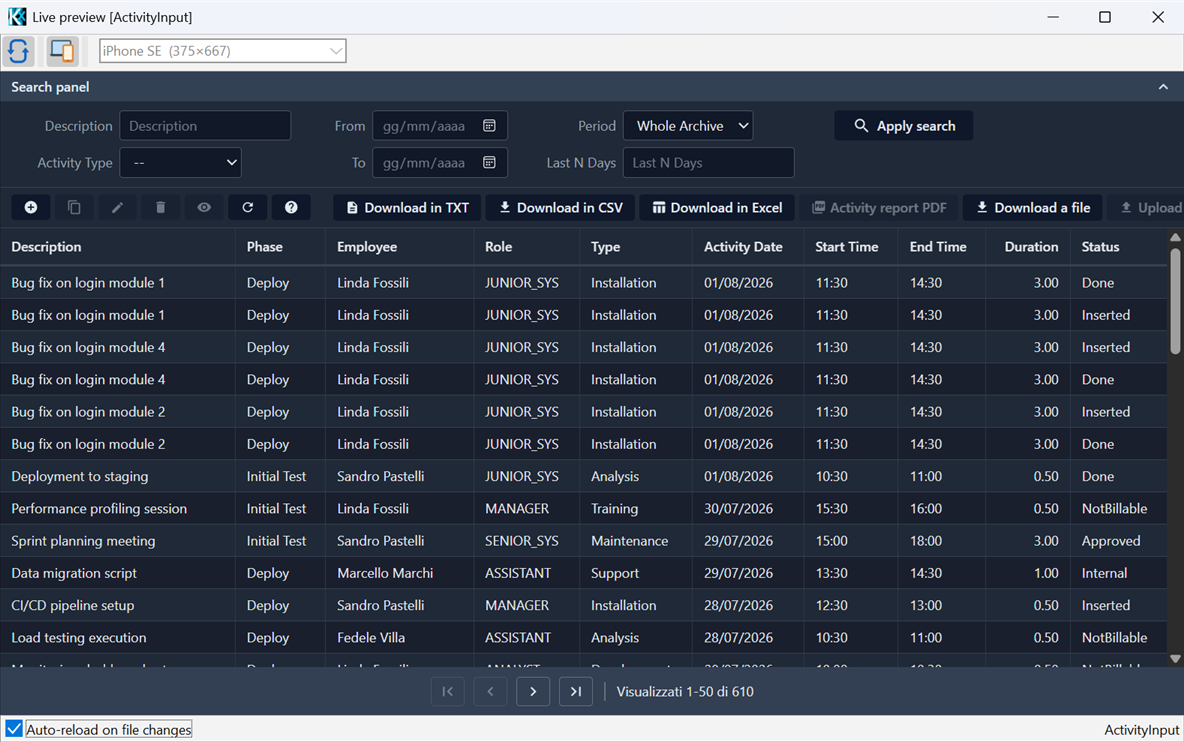1184x742 pixels.
Task: Open the iPhone SE device size dropdown
Action: click(223, 51)
